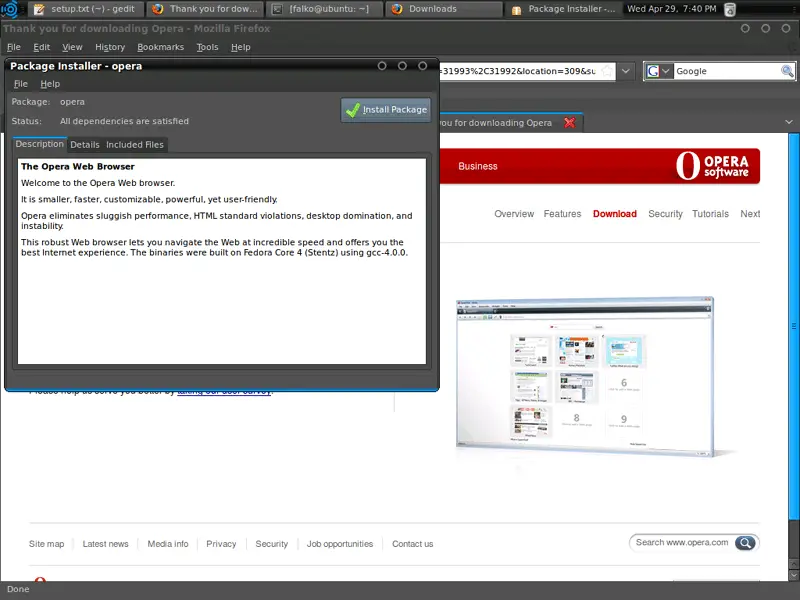The image size is (800, 600).
Task: Close the downloading Opera tab with red X
Action: (569, 122)
